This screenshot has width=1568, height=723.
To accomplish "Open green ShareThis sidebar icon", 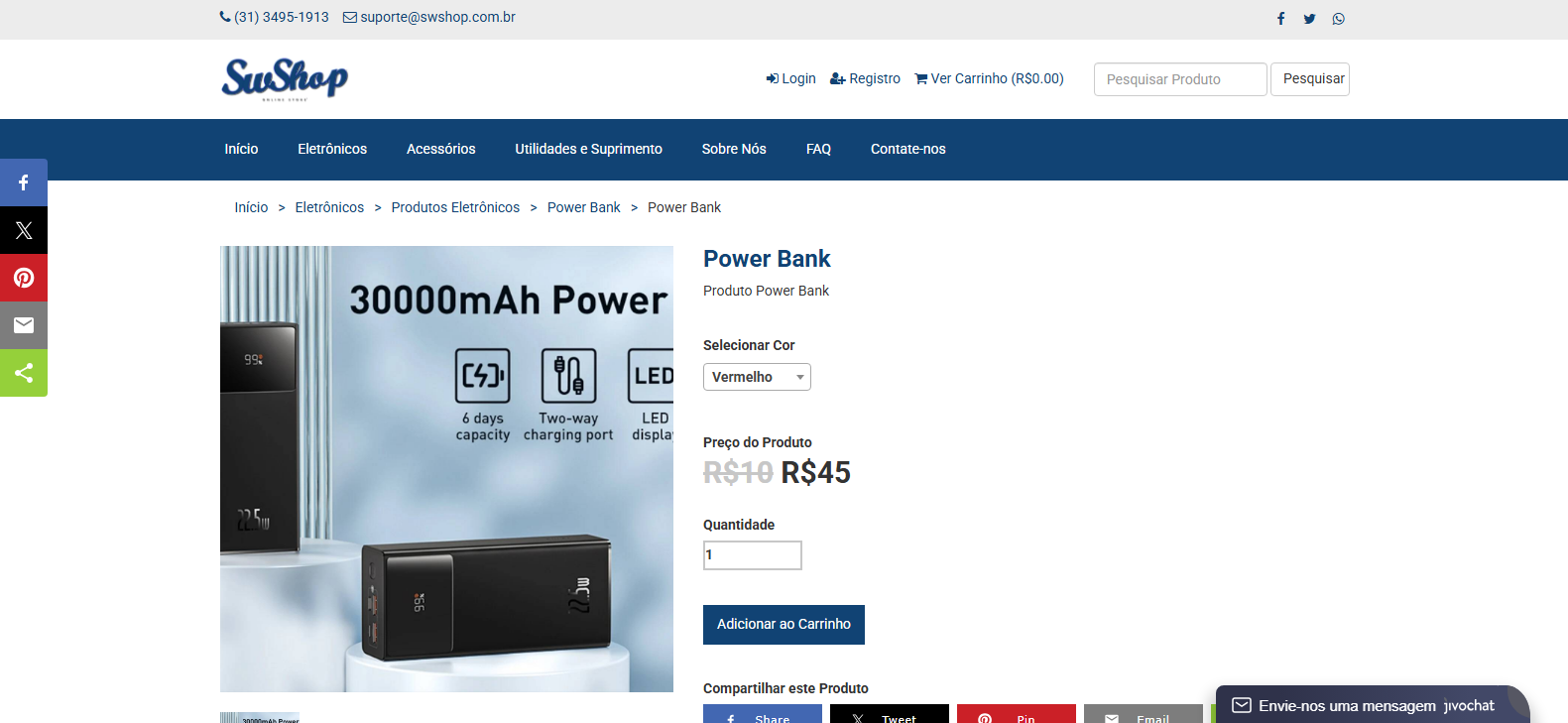I will [x=24, y=373].
